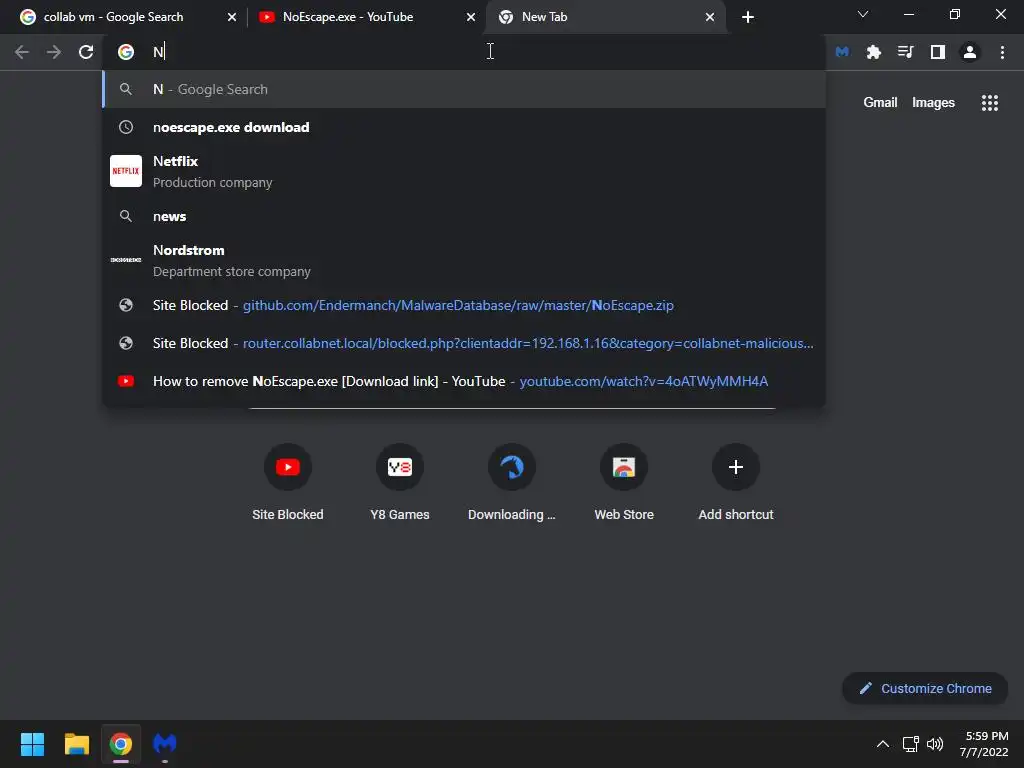Open the Windows Start menu

32,744
